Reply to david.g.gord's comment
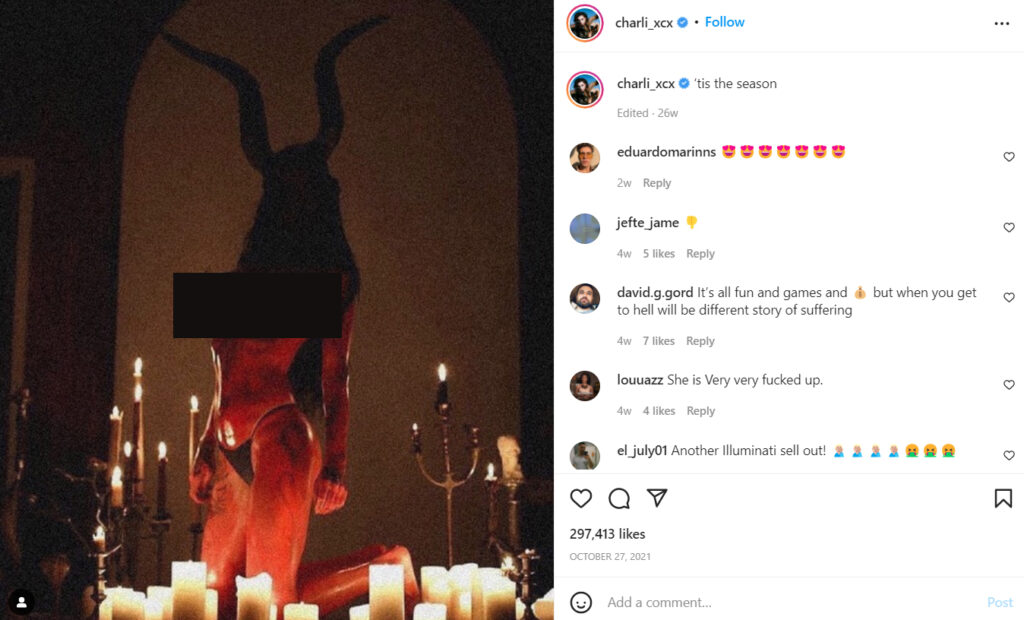The height and width of the screenshot is (620, 1024). (x=700, y=341)
